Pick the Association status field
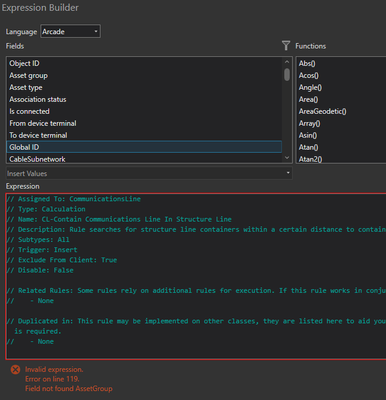386x400 pixels. [144, 99]
